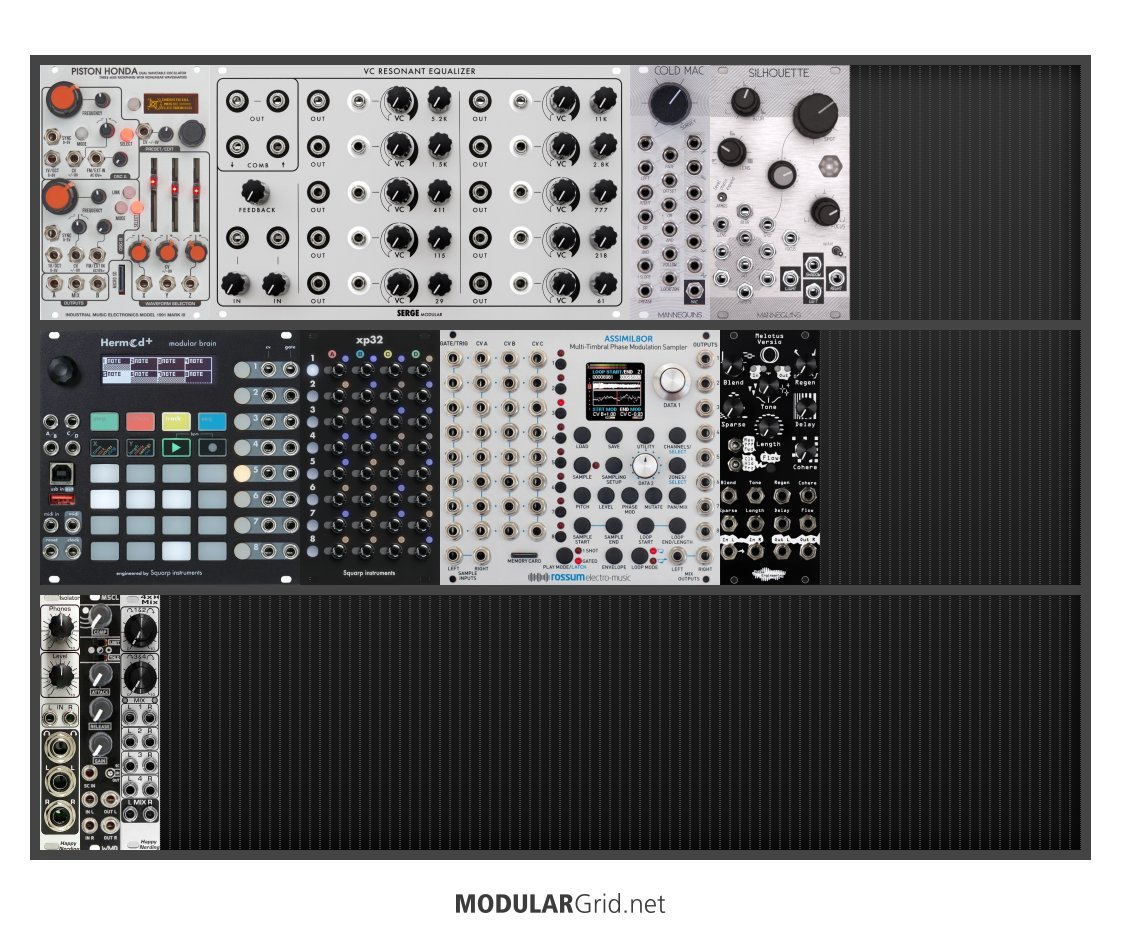Click the Assimil8or ENVELOPE button
Viewport: 1121px width, 925px height.
(613, 556)
